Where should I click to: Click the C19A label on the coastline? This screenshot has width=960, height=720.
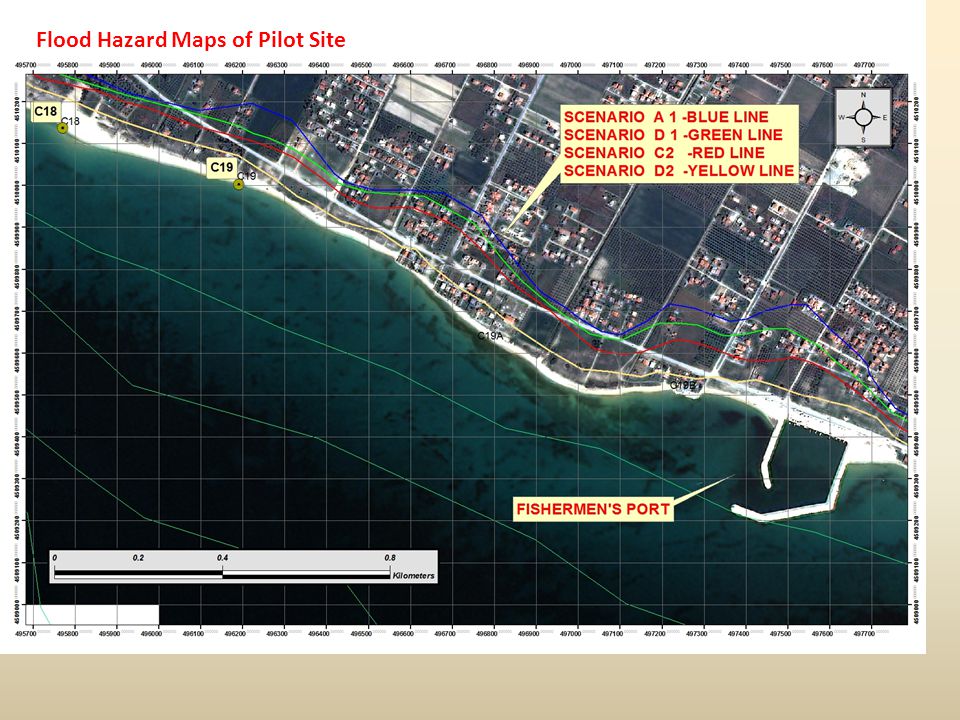(490, 336)
